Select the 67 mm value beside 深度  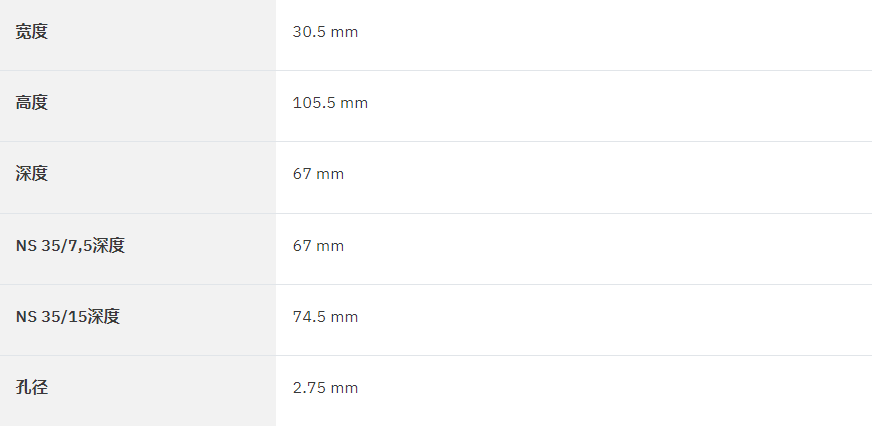318,174
